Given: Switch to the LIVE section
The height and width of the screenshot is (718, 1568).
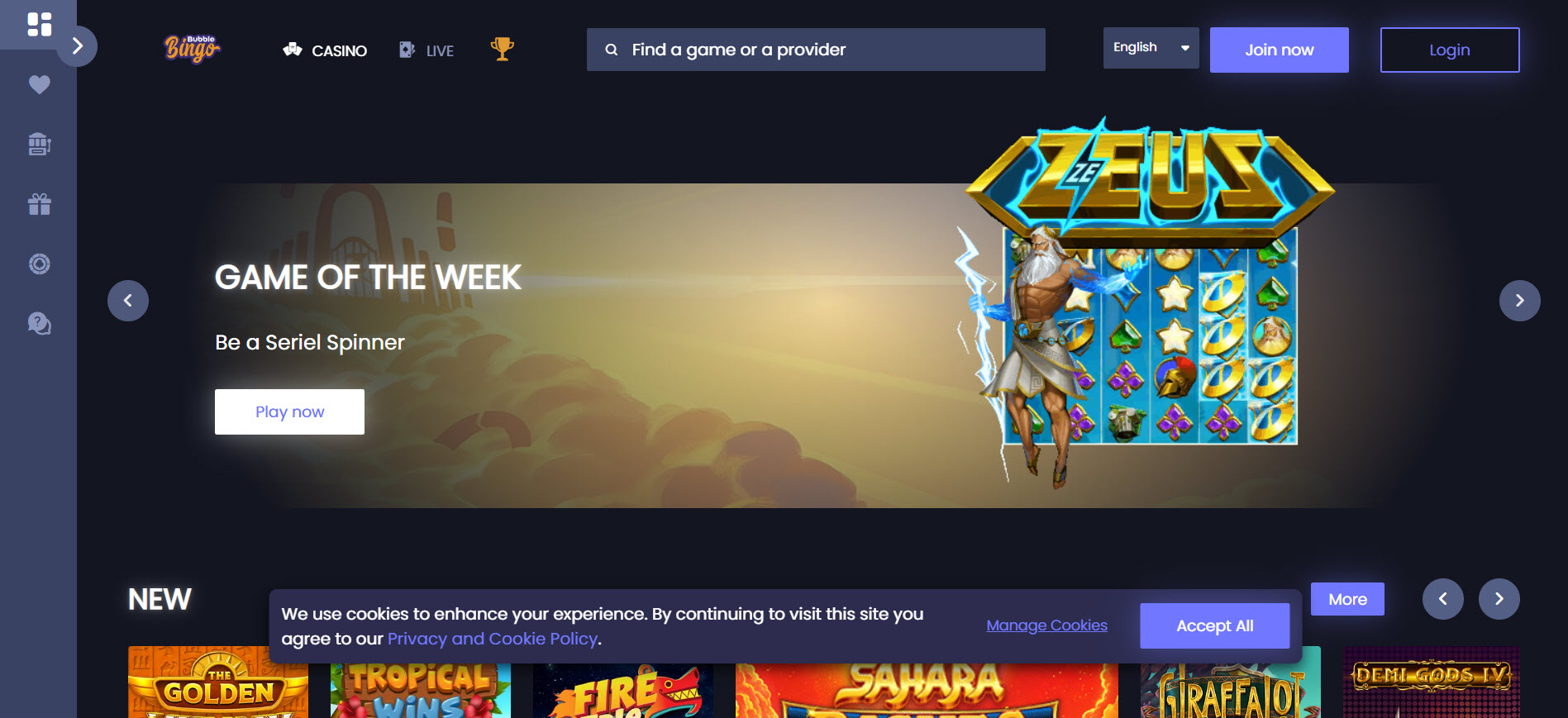Looking at the screenshot, I should (x=427, y=50).
